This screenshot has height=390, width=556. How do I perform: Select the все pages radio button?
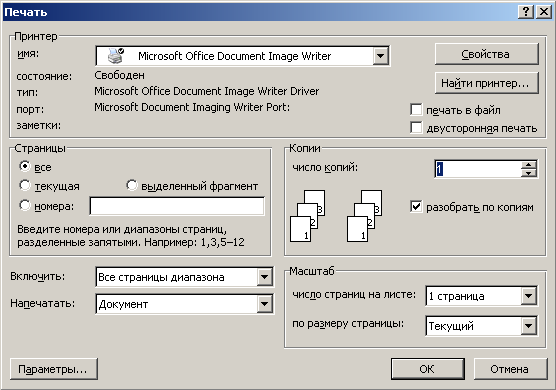click(25, 166)
